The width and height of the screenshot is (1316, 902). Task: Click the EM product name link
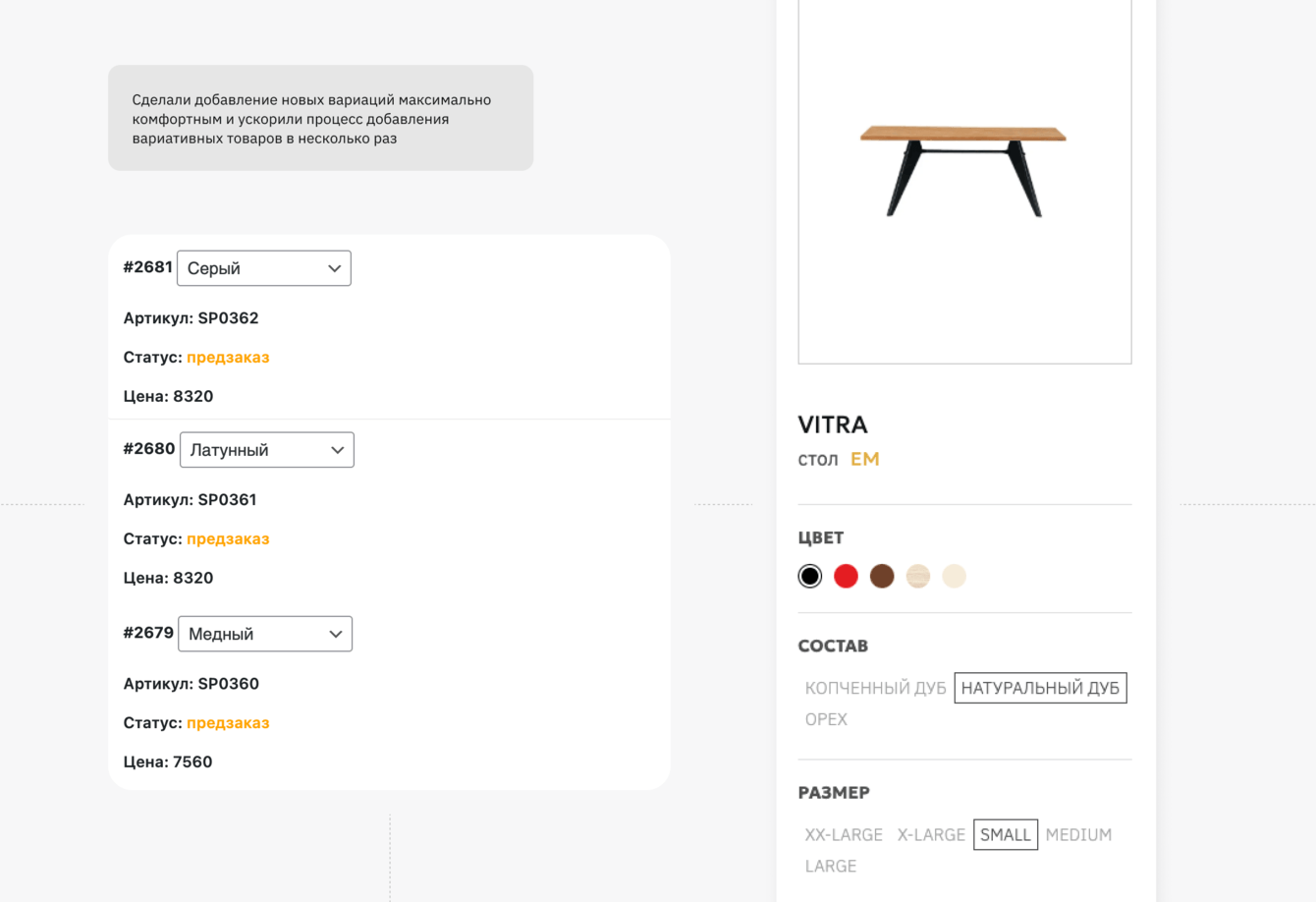865,459
